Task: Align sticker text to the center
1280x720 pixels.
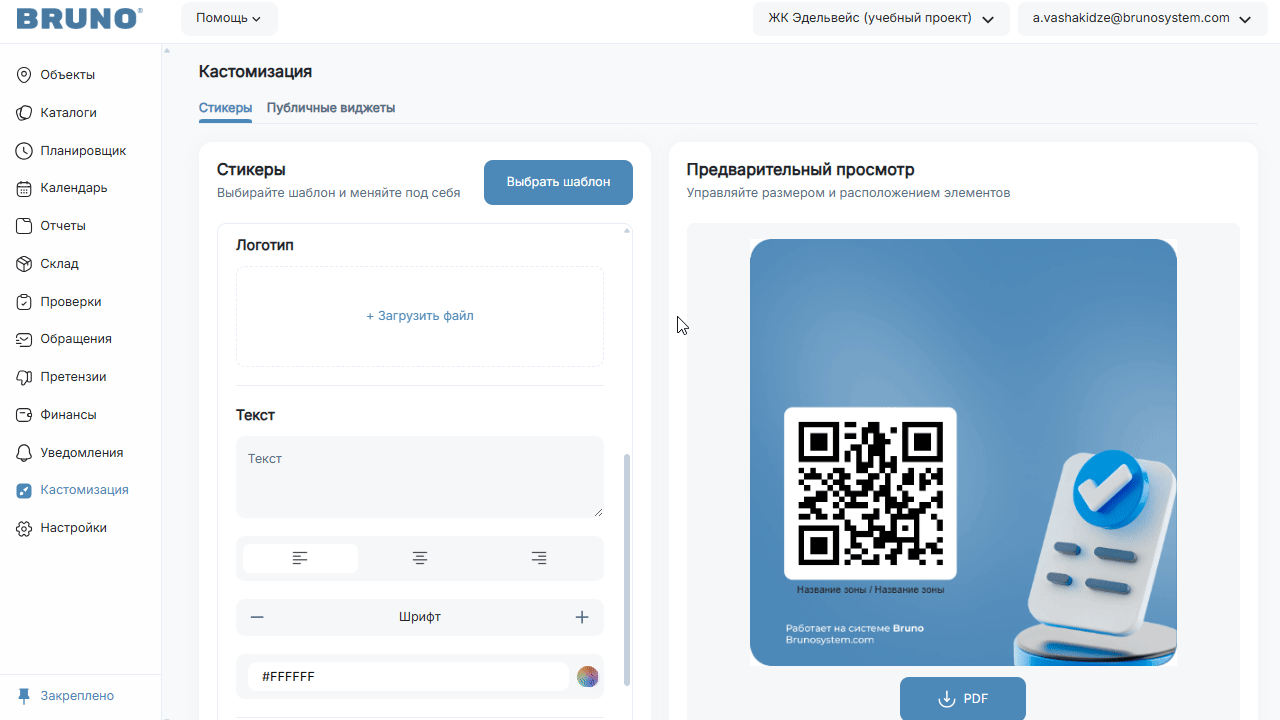Action: click(x=420, y=558)
